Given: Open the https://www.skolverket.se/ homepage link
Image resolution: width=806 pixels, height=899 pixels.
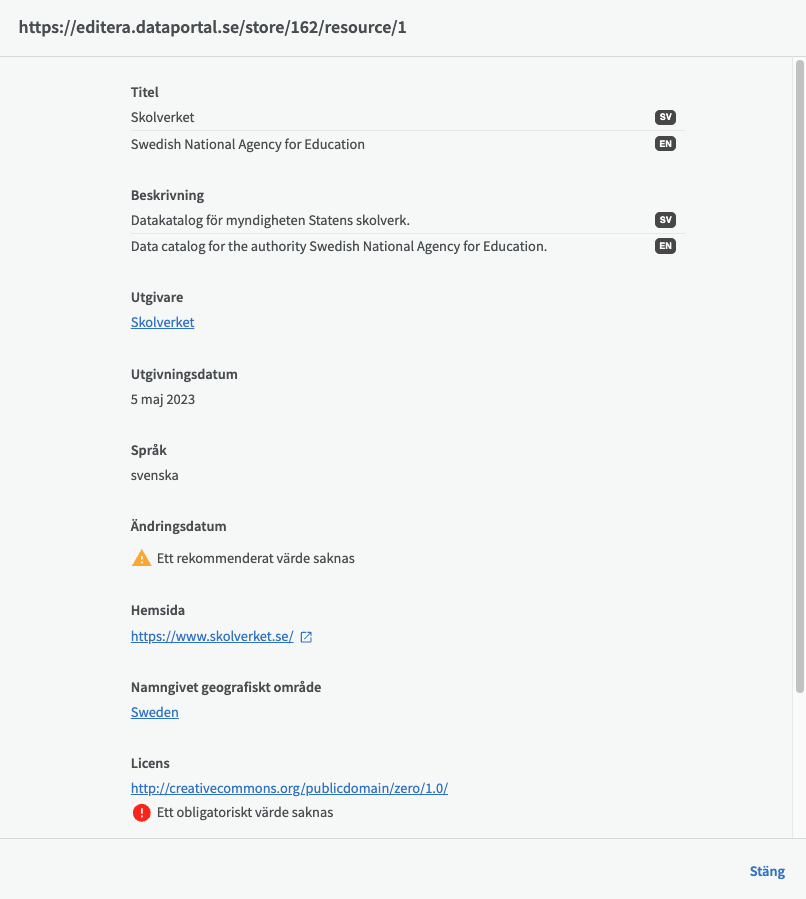Looking at the screenshot, I should pos(212,636).
